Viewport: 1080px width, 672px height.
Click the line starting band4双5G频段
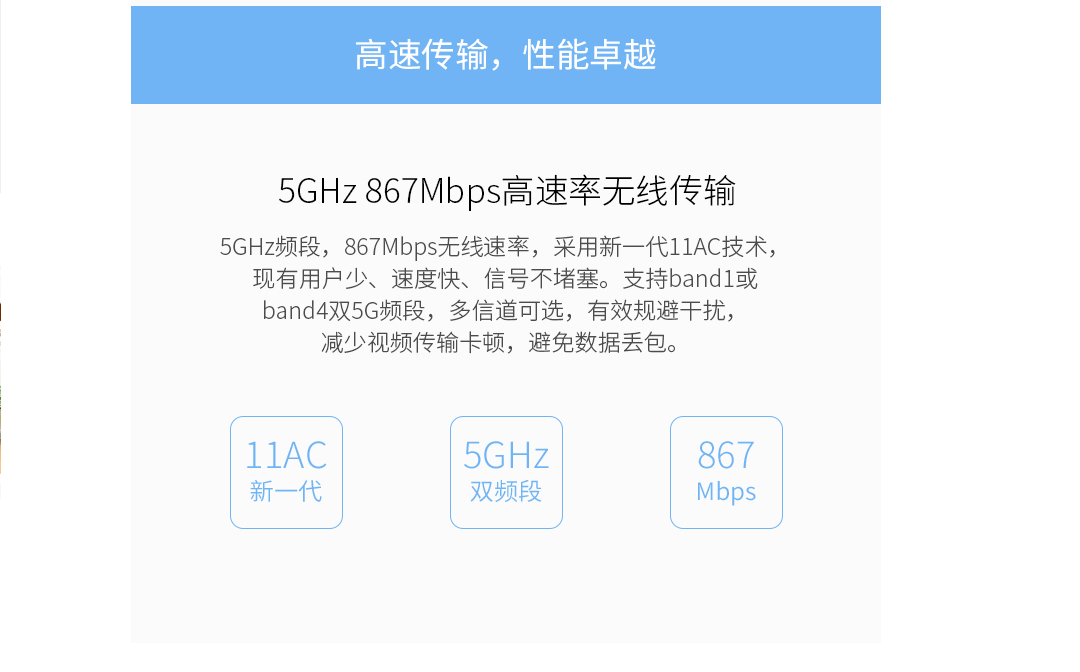click(501, 311)
